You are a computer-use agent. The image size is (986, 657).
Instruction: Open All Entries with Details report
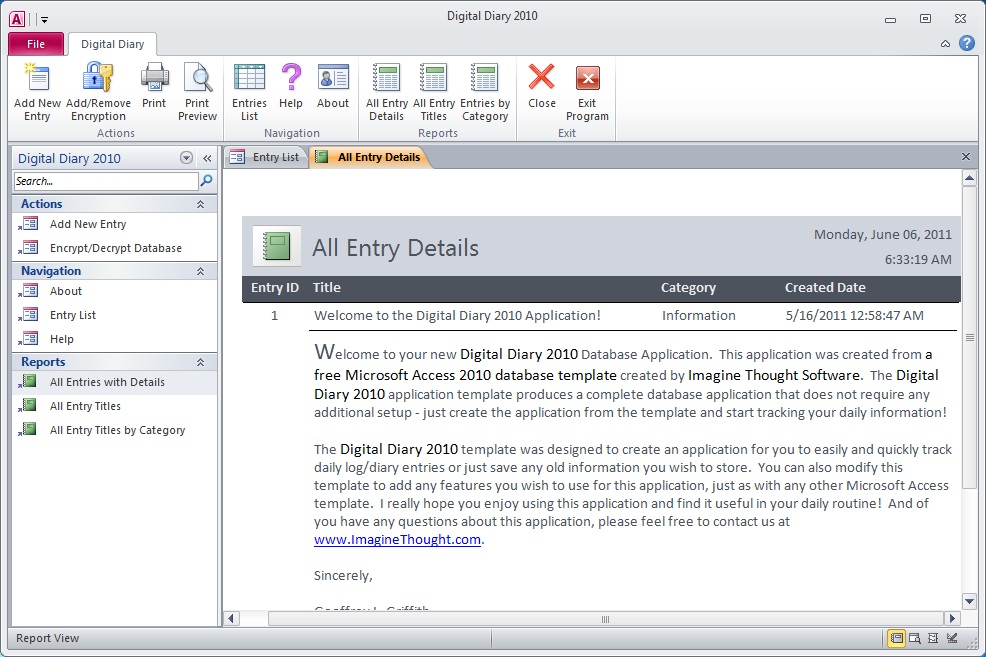point(114,382)
